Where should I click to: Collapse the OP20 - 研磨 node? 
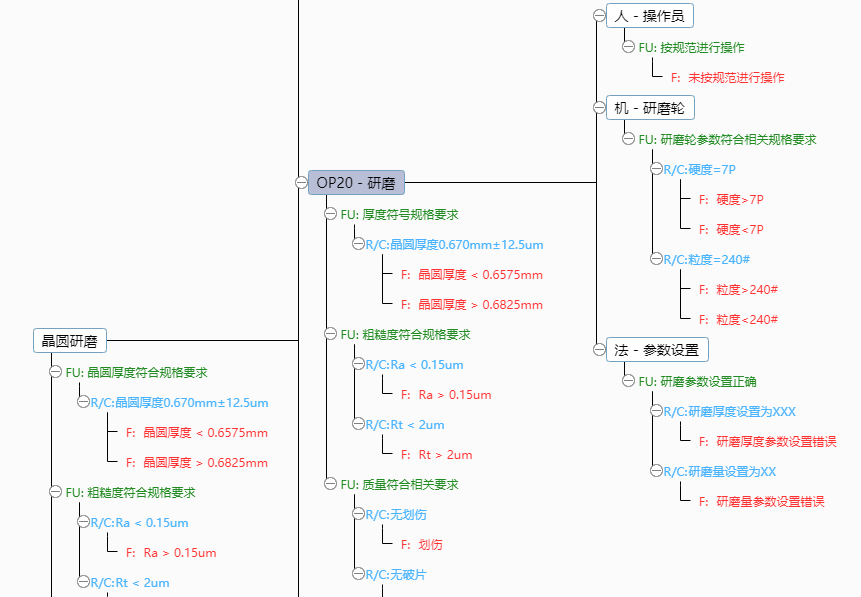(x=301, y=182)
